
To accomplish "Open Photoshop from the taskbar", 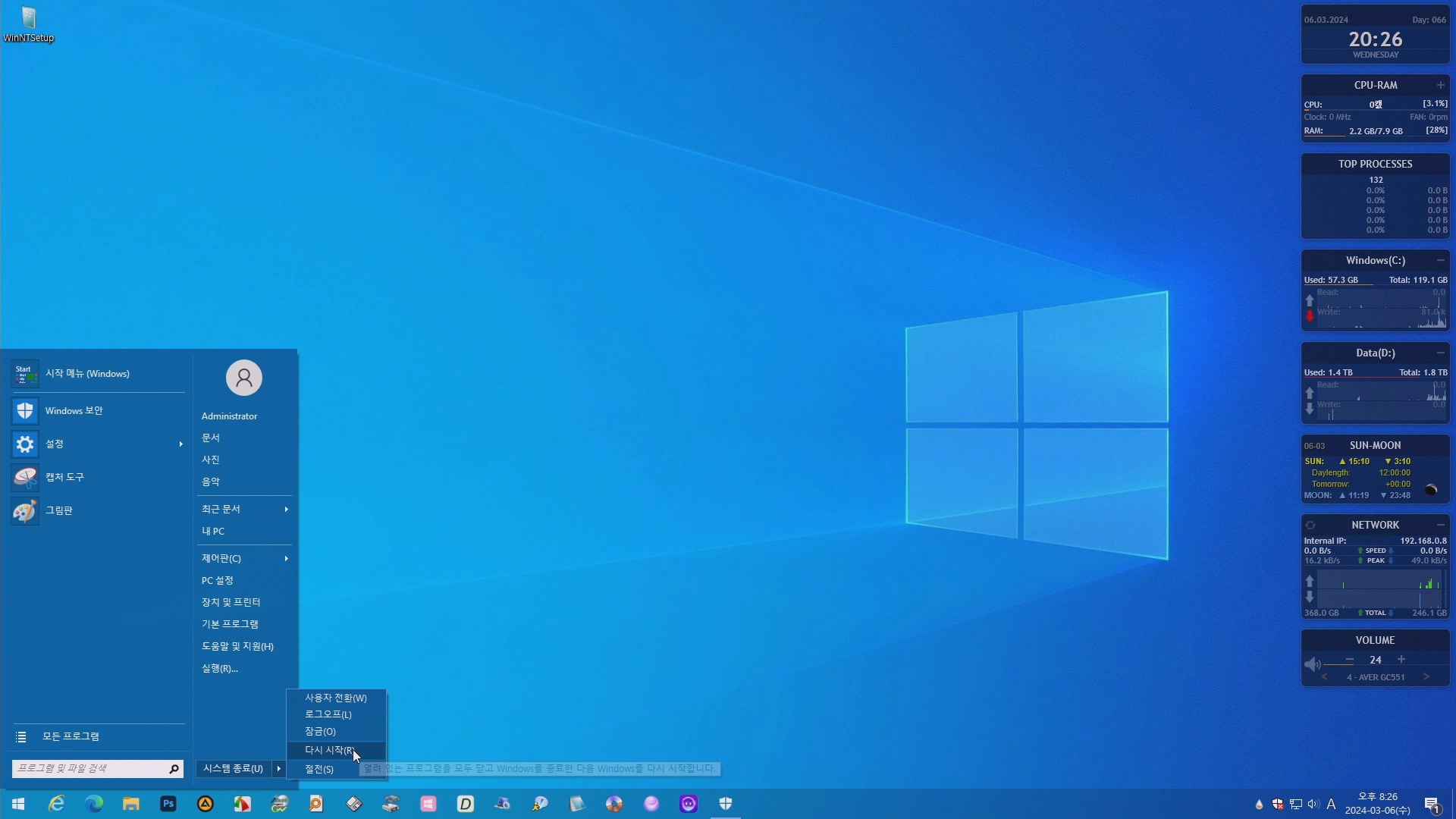I will pos(168,804).
